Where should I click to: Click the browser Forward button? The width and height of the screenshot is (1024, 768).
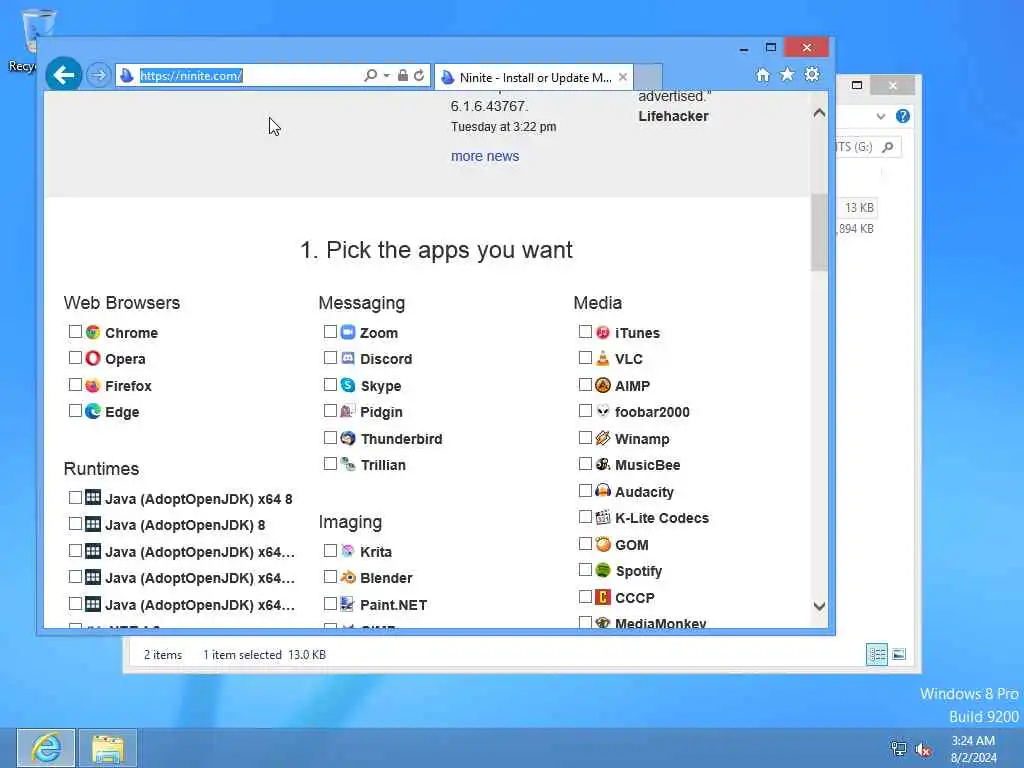tap(99, 75)
